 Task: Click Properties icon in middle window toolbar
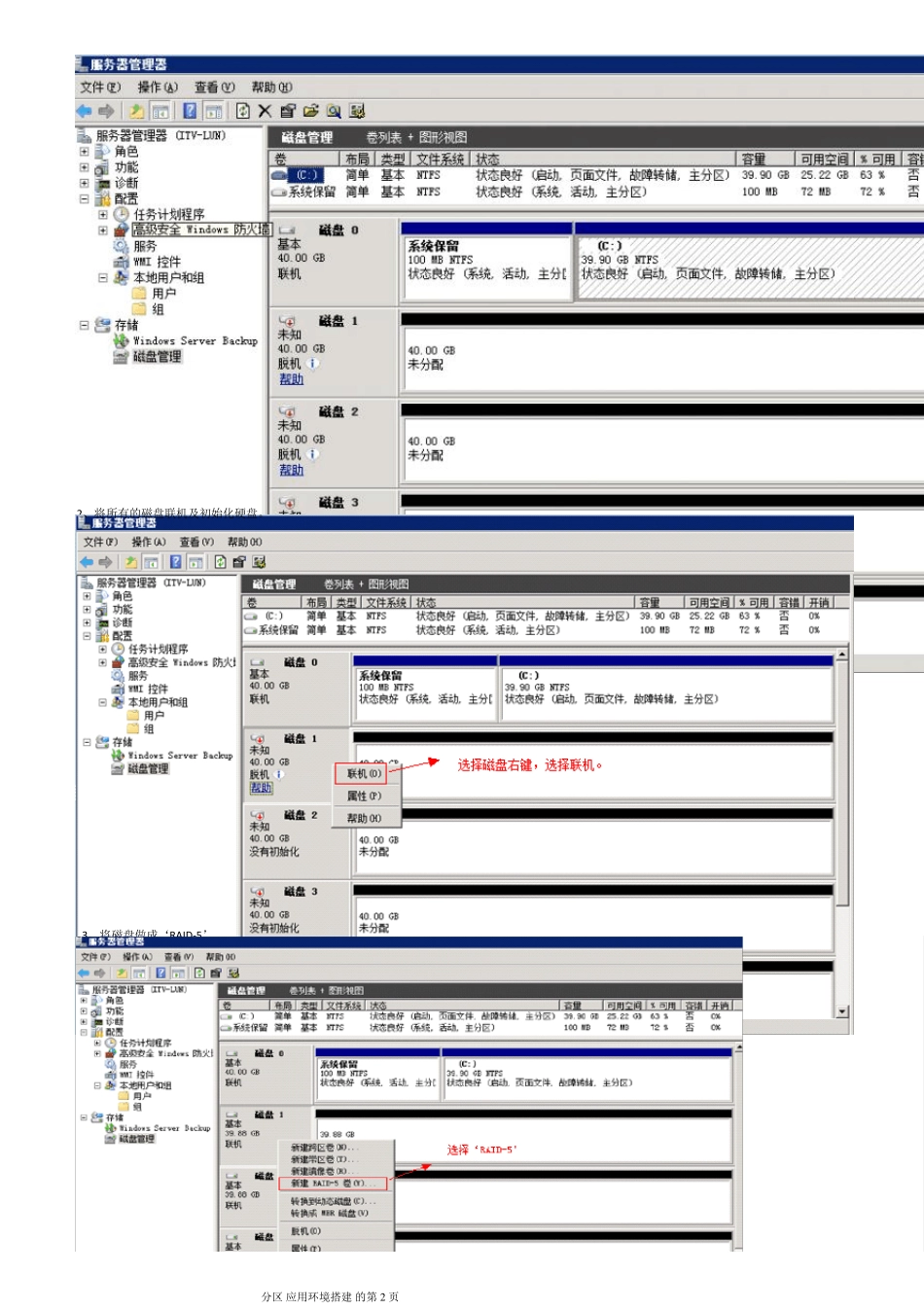click(239, 562)
